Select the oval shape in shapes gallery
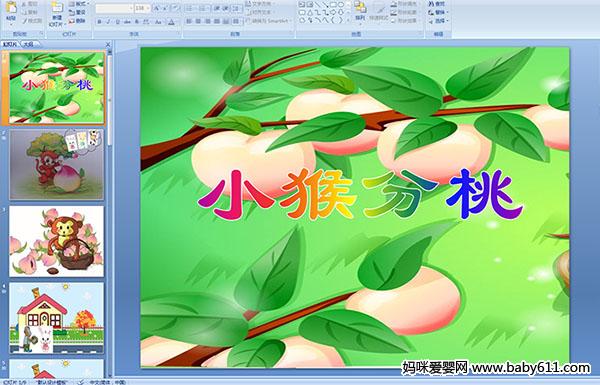600x385 pixels. click(340, 5)
